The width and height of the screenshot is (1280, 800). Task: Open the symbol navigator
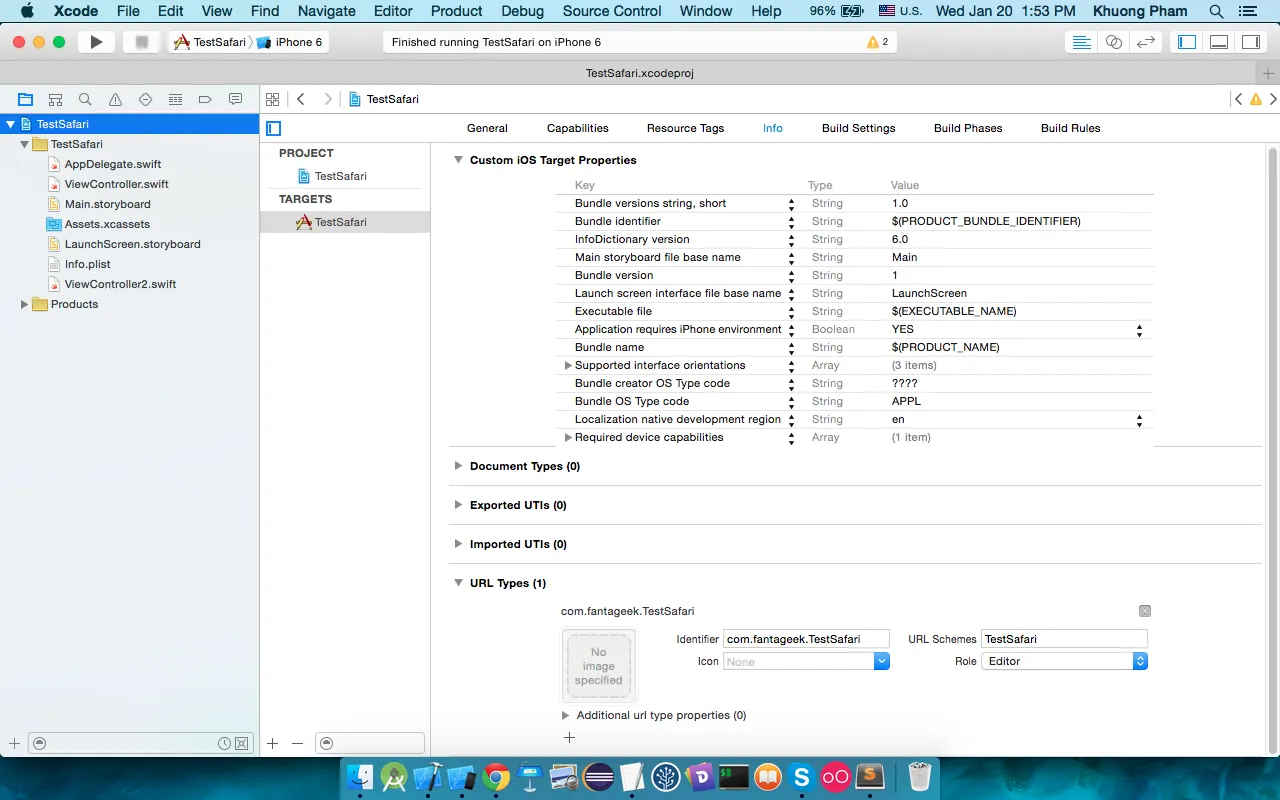coord(56,99)
